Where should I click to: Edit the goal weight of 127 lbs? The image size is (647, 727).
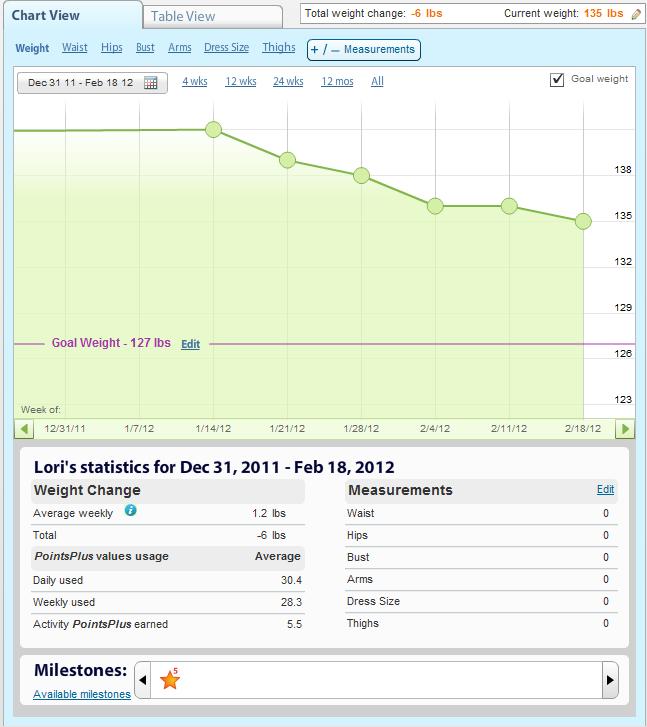click(x=190, y=344)
